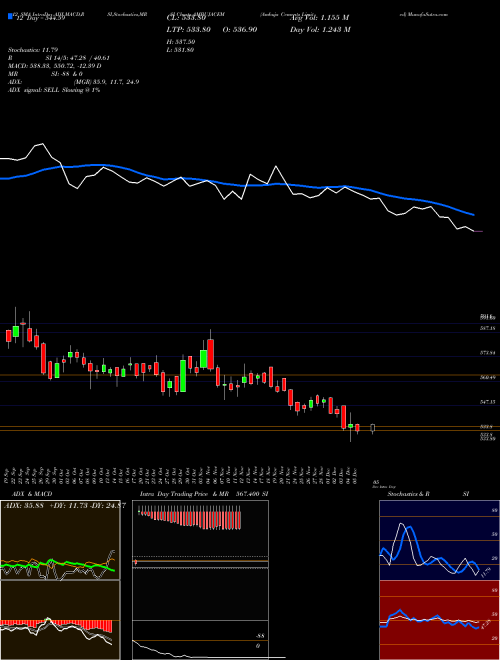Click the 'L: 531.80' low price

(x=181, y=50)
